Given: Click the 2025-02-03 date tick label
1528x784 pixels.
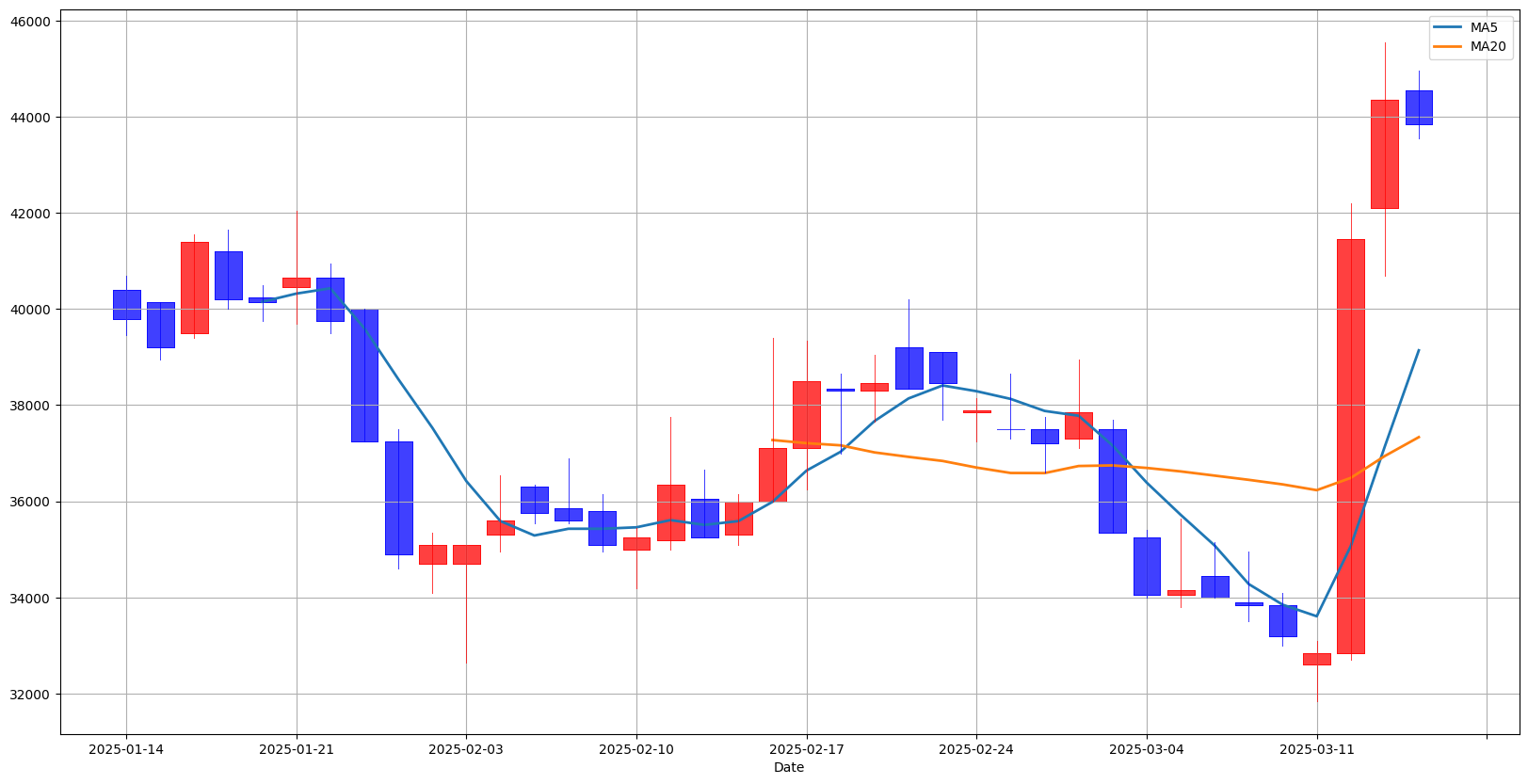Looking at the screenshot, I should (466, 749).
